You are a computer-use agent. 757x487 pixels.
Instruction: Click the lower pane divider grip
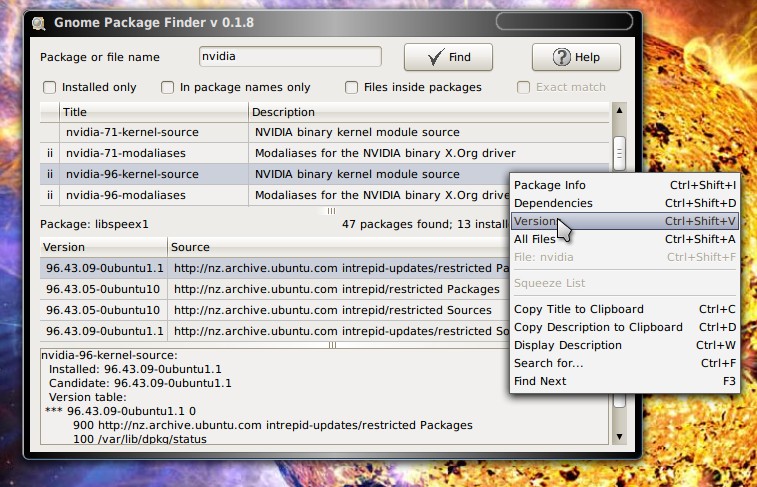tap(332, 345)
